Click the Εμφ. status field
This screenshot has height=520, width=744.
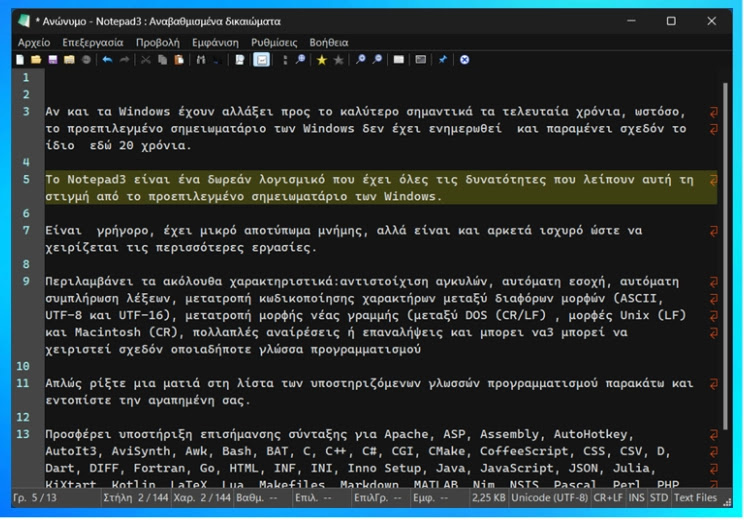point(439,498)
